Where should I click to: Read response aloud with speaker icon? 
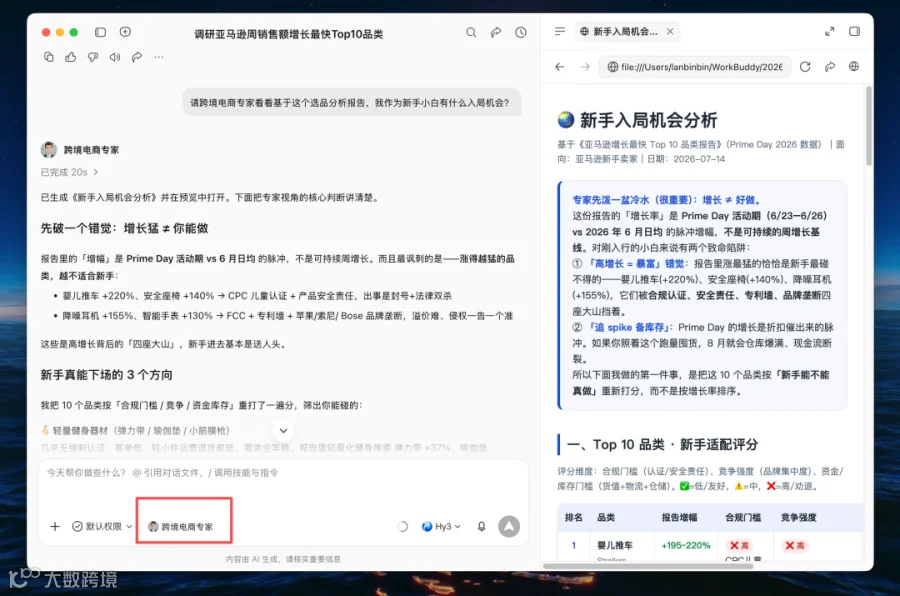(115, 57)
